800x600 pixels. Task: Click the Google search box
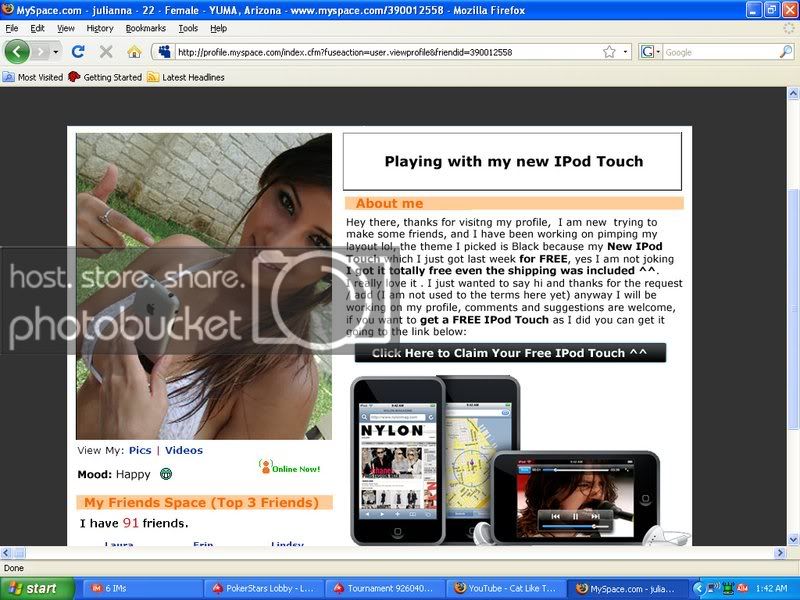tap(720, 52)
